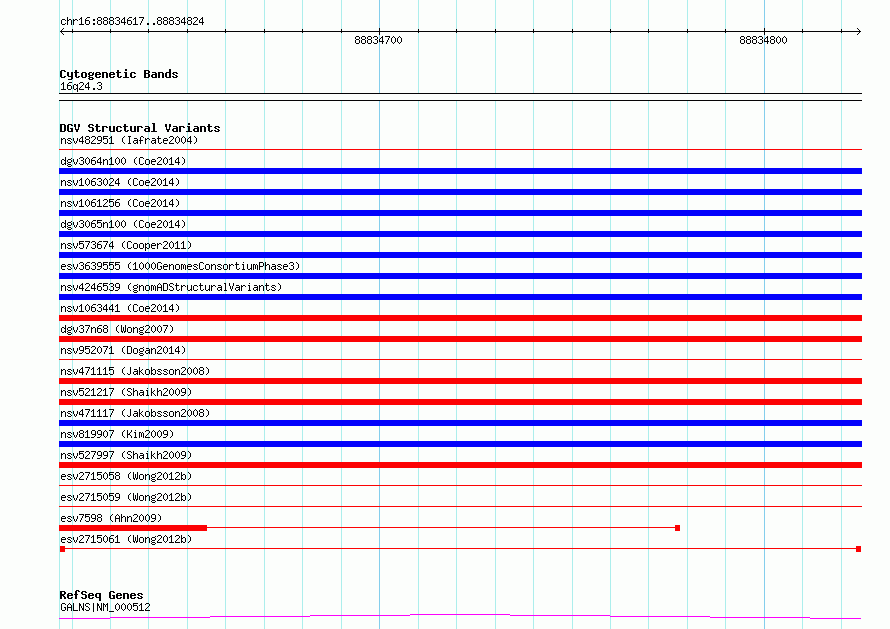Click esv2715059 (Wong2012b) label
890x629 pixels.
coord(126,497)
